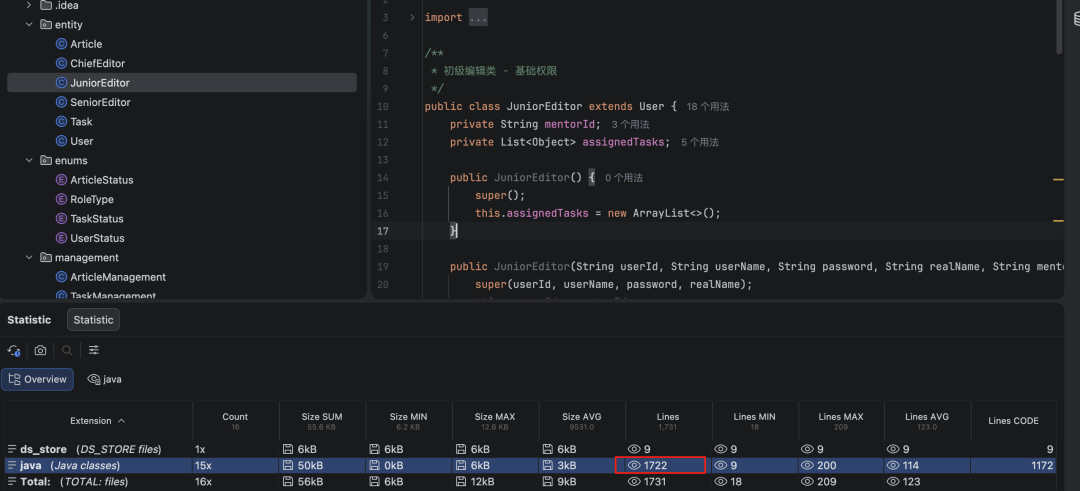
Task: Click the .idea folder icon
Action: [45, 6]
